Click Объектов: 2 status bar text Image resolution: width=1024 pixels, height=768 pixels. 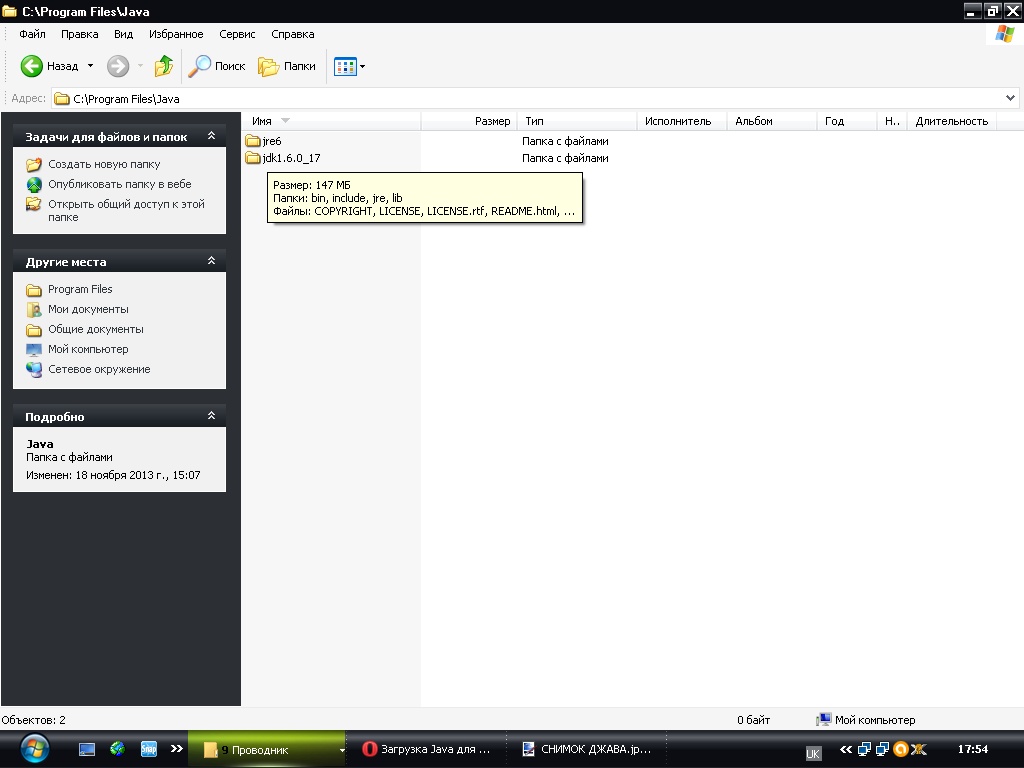coord(33,720)
